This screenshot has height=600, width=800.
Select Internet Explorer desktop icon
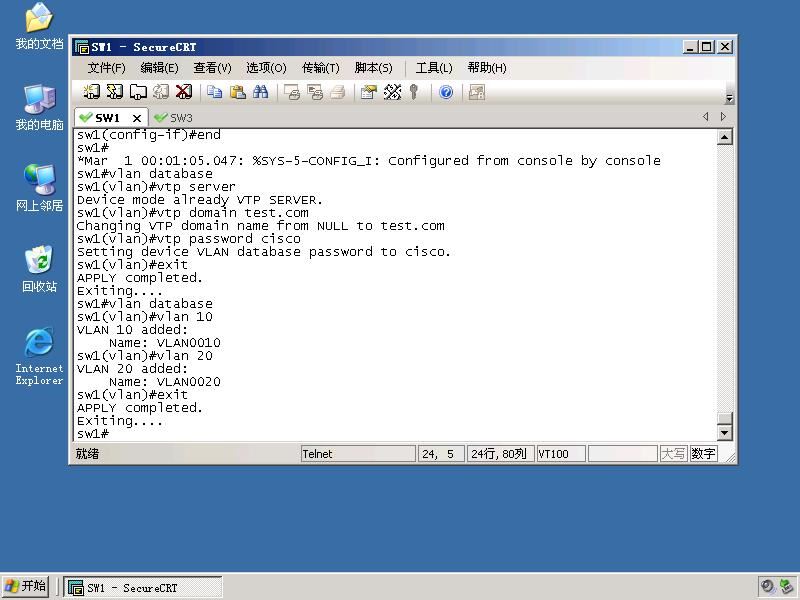pos(39,356)
